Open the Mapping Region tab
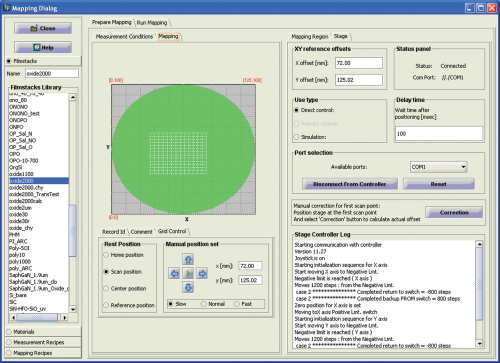Image resolution: width=500 pixels, height=363 pixels. coord(310,36)
